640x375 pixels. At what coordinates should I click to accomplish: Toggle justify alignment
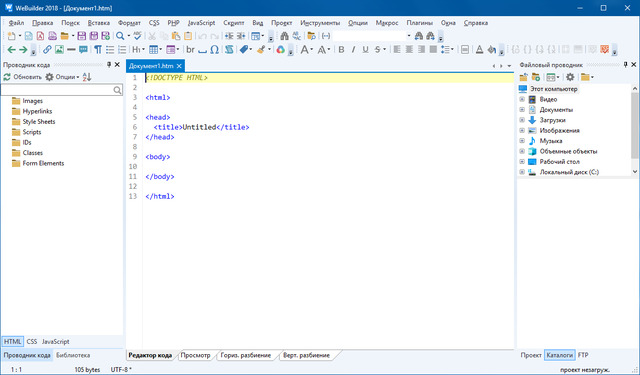pyautogui.click(x=433, y=50)
